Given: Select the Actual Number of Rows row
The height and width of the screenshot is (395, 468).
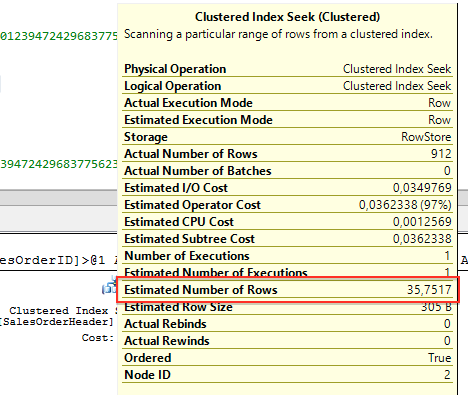Looking at the screenshot, I should 288,154.
